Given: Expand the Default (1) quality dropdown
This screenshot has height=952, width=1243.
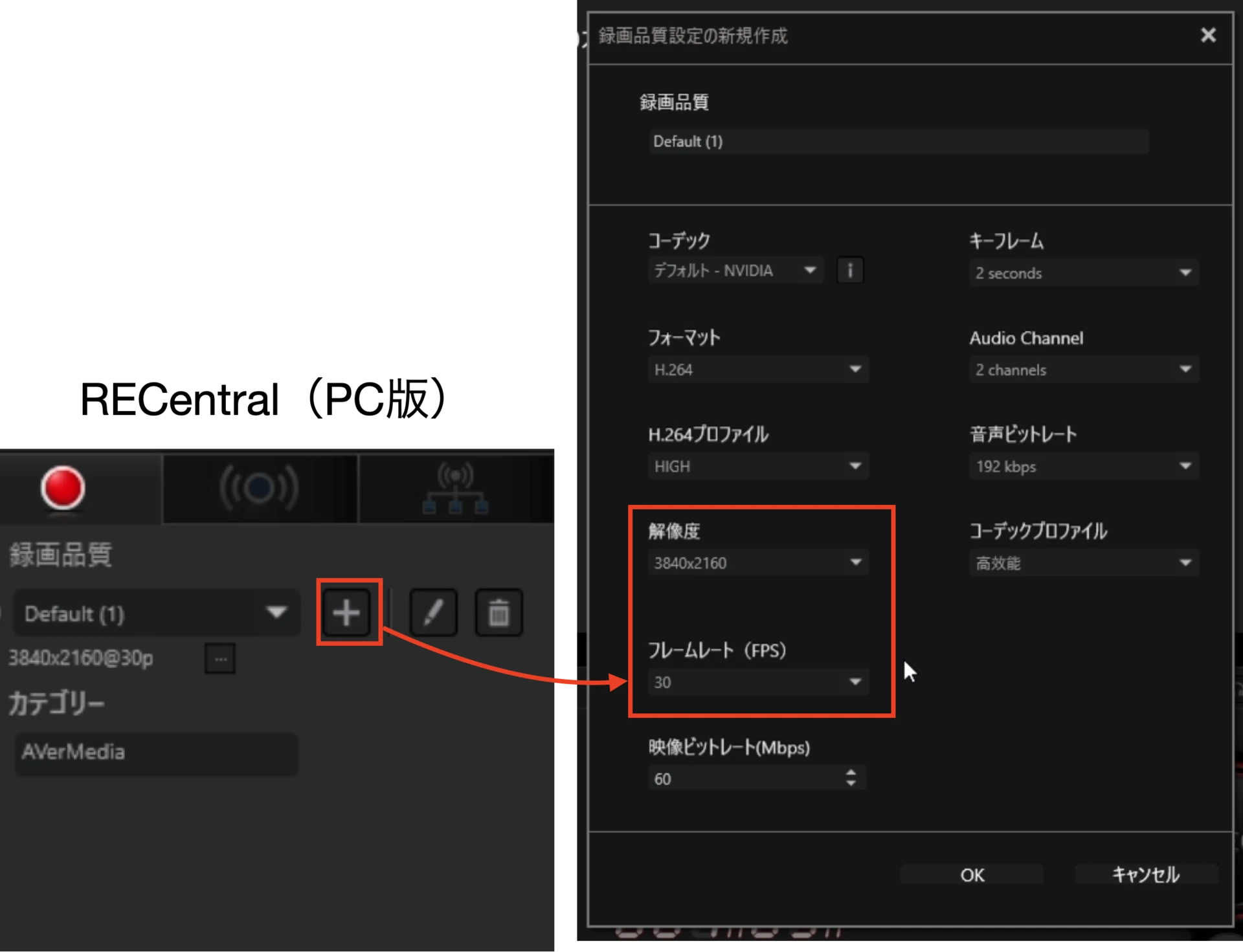Looking at the screenshot, I should pos(155,613).
